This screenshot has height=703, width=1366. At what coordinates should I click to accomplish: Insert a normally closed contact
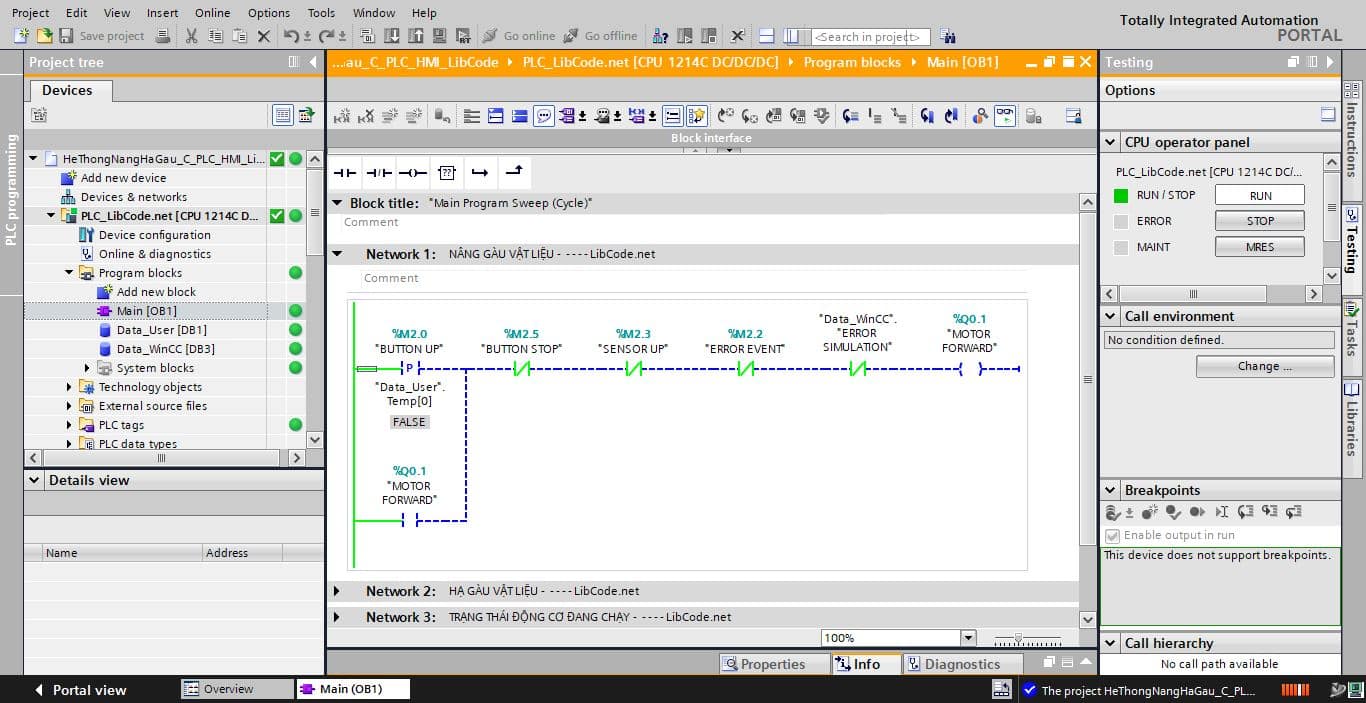[378, 173]
